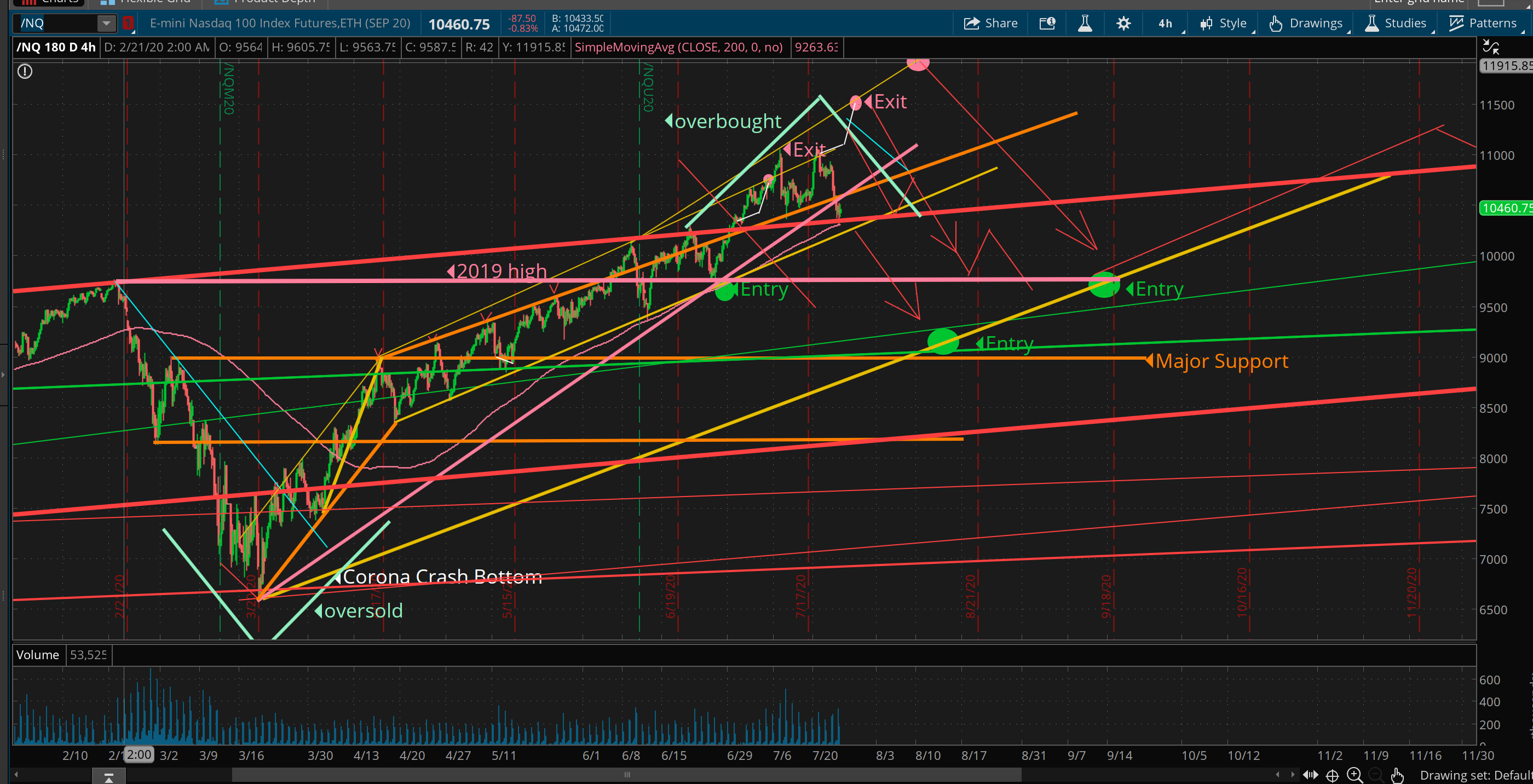Click the horizontal time scrollbar thumb
The width and height of the screenshot is (1533, 784).
point(626,775)
